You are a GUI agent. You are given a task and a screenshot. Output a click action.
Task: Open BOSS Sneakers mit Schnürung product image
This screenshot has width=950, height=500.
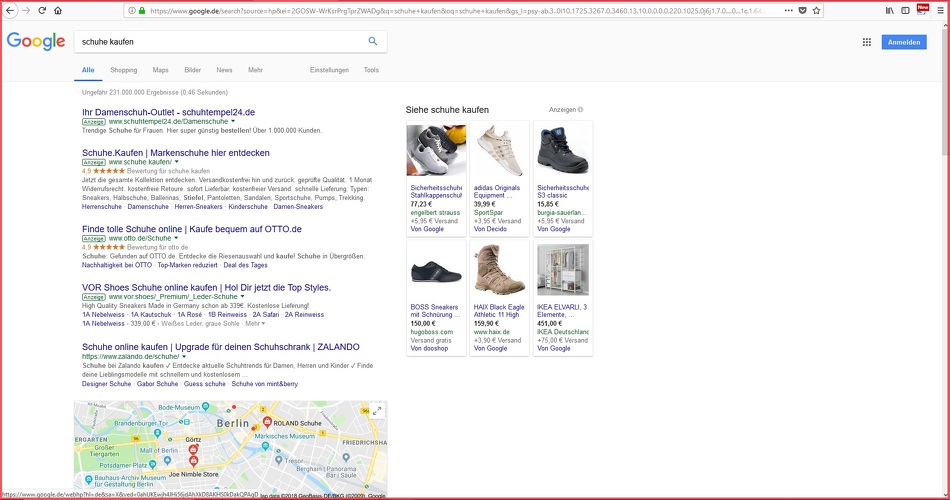[436, 270]
